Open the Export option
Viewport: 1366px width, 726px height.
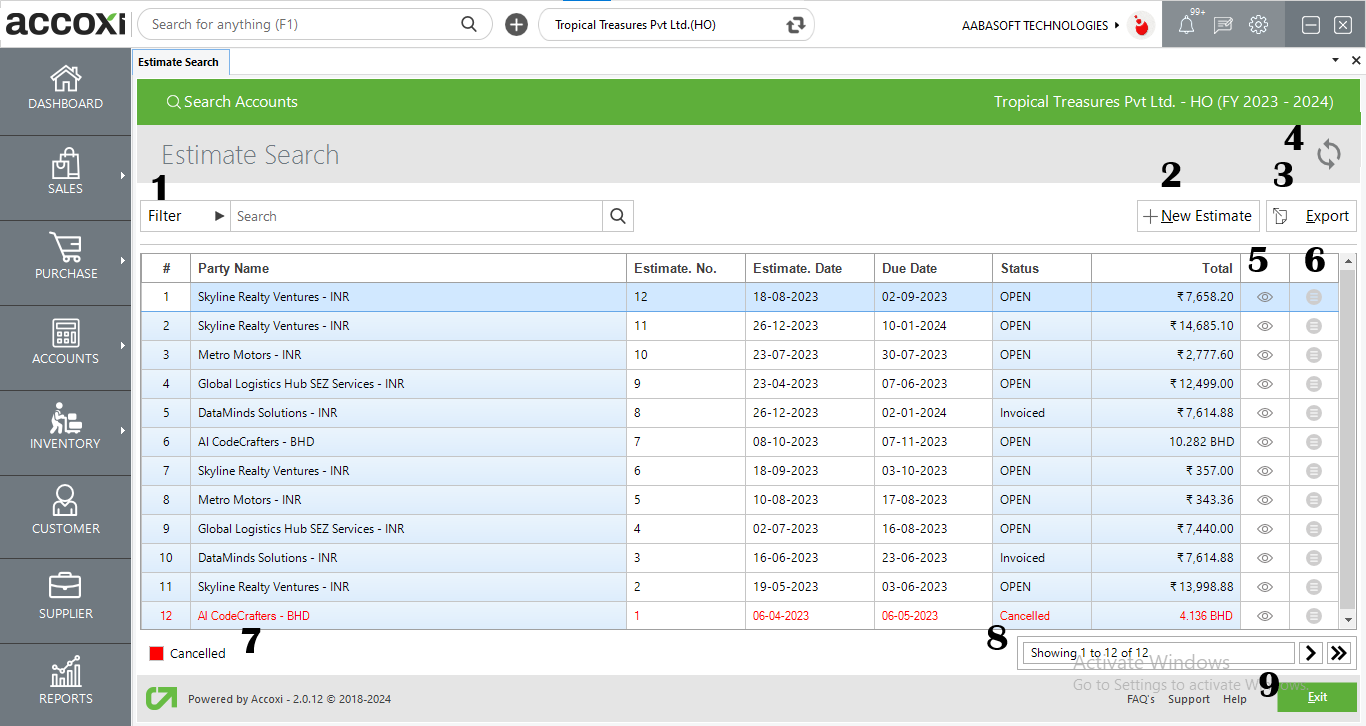pos(1311,215)
